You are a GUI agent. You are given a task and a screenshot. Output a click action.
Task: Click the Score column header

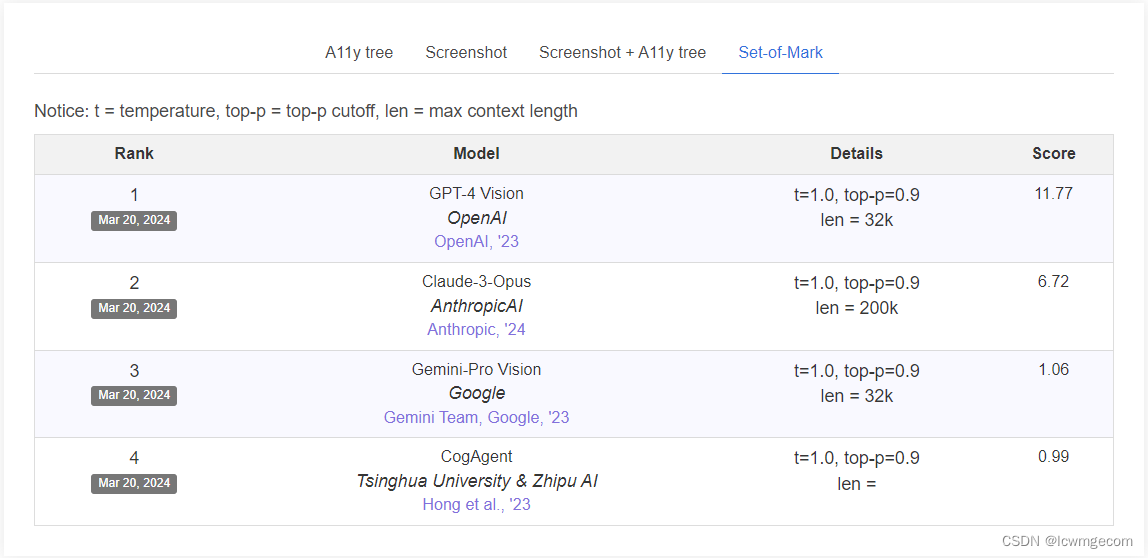click(x=1054, y=154)
